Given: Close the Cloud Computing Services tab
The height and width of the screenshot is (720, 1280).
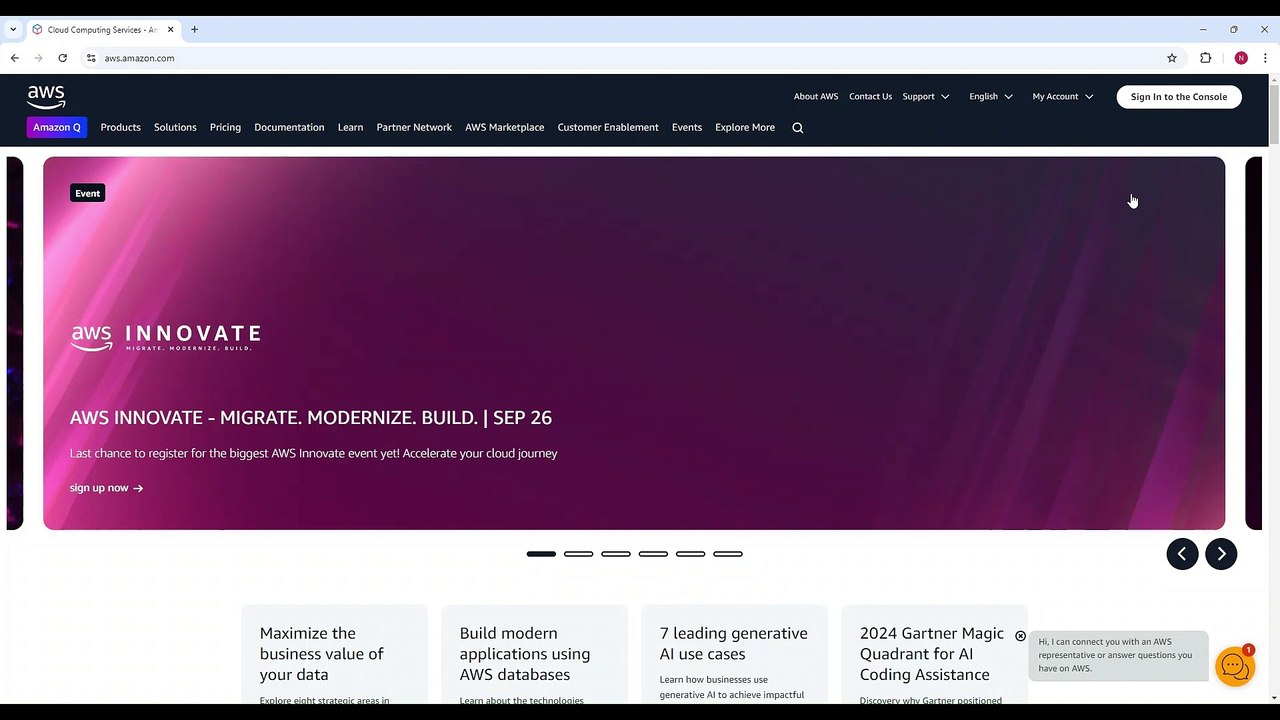Looking at the screenshot, I should (170, 30).
